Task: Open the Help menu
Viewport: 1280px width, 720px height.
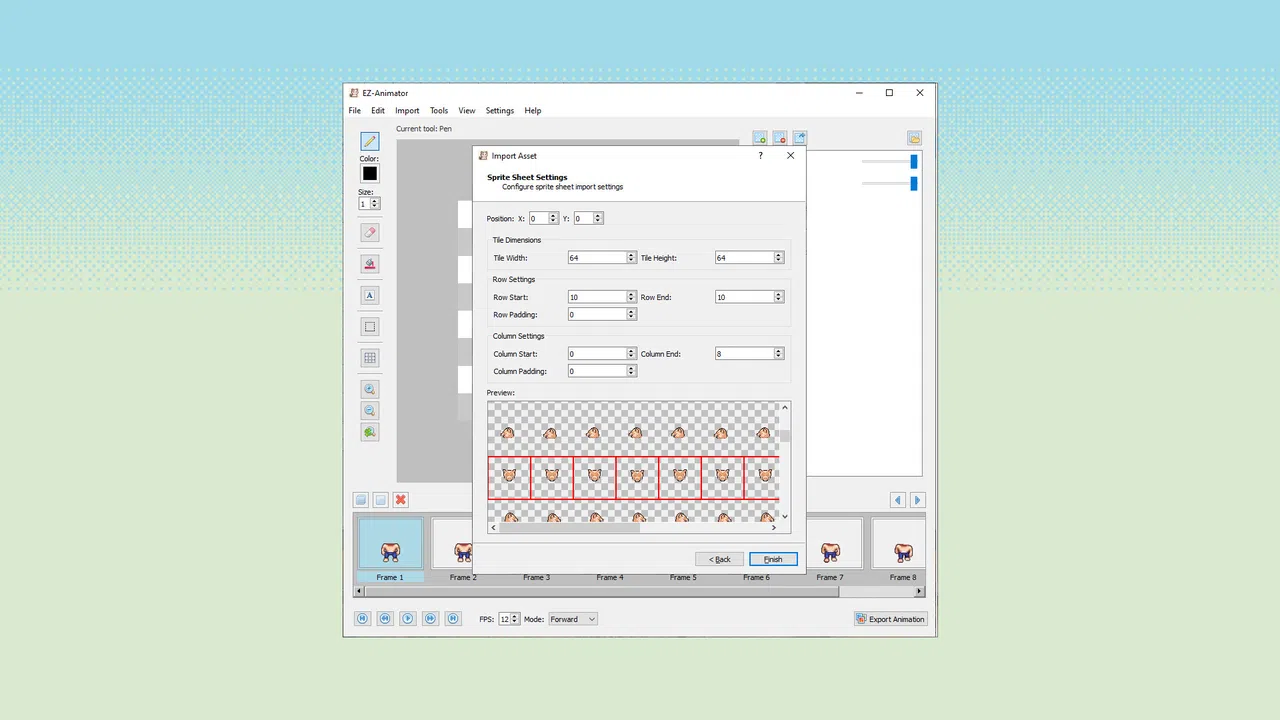Action: tap(533, 111)
